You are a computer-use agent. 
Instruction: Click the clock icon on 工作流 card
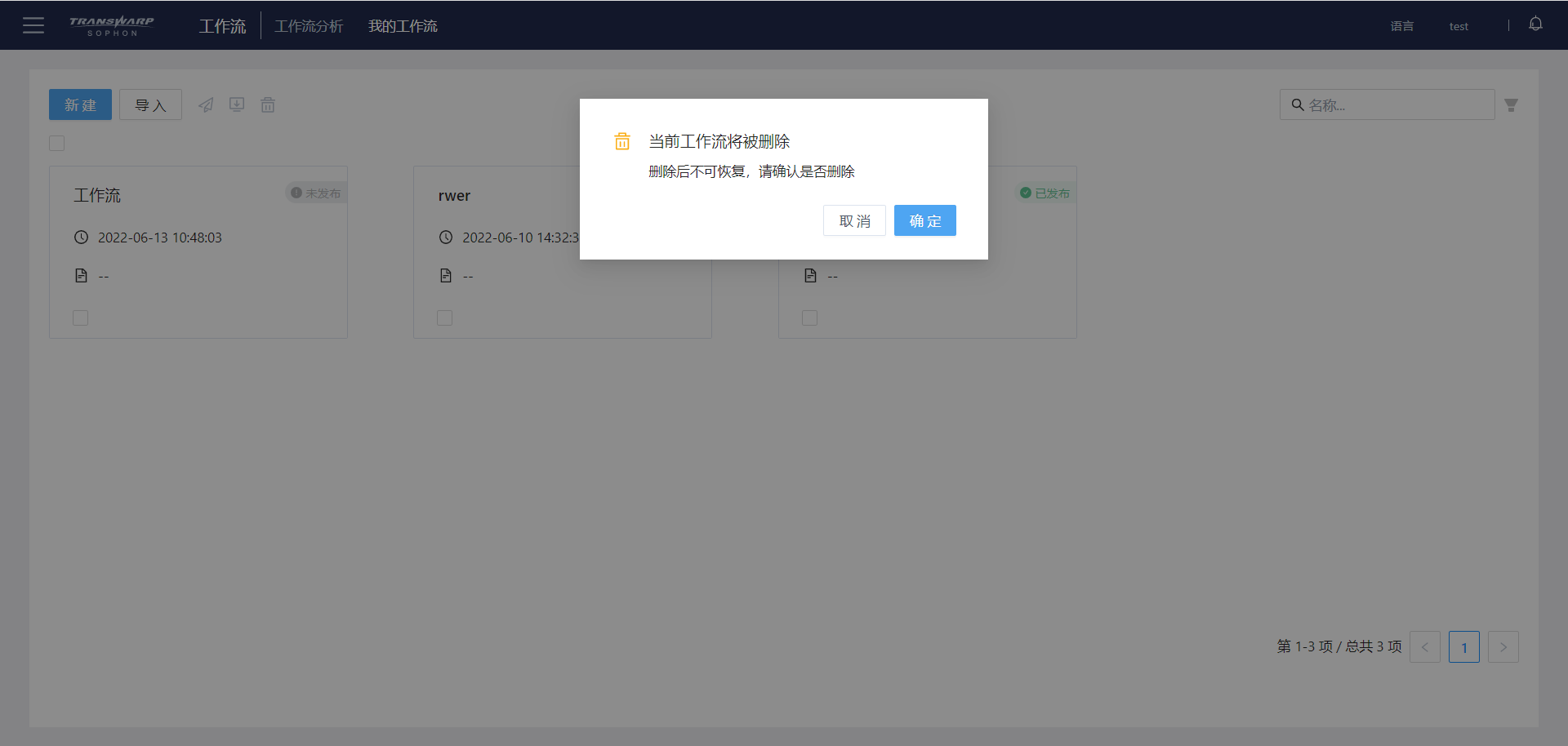pos(81,238)
